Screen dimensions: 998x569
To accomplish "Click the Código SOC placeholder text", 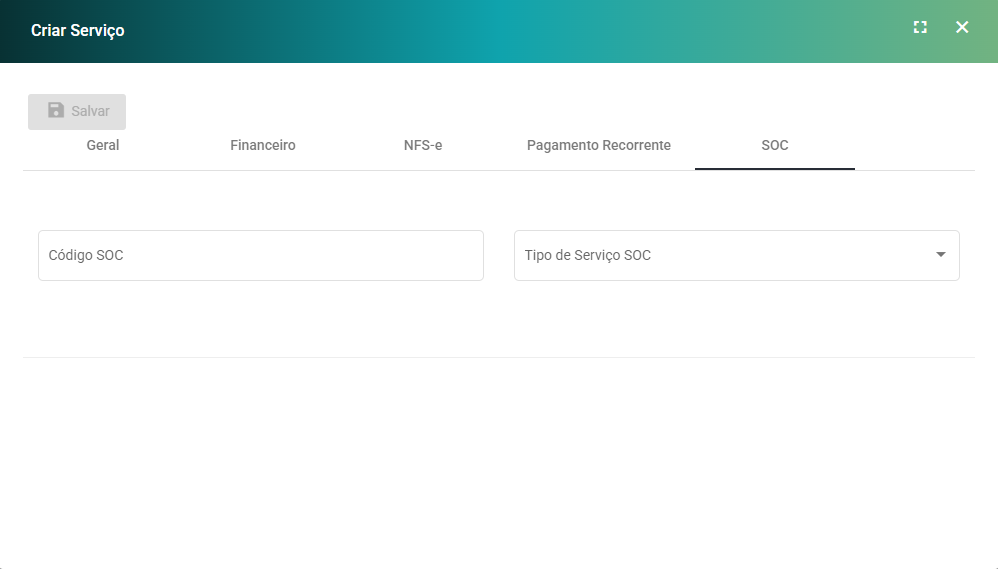I will [x=86, y=256].
